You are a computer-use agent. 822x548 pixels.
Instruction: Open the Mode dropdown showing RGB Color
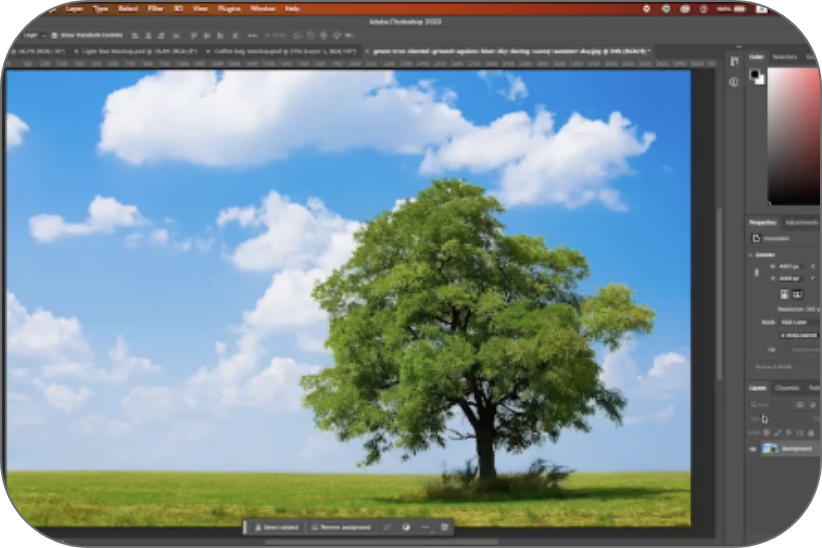tap(795, 322)
